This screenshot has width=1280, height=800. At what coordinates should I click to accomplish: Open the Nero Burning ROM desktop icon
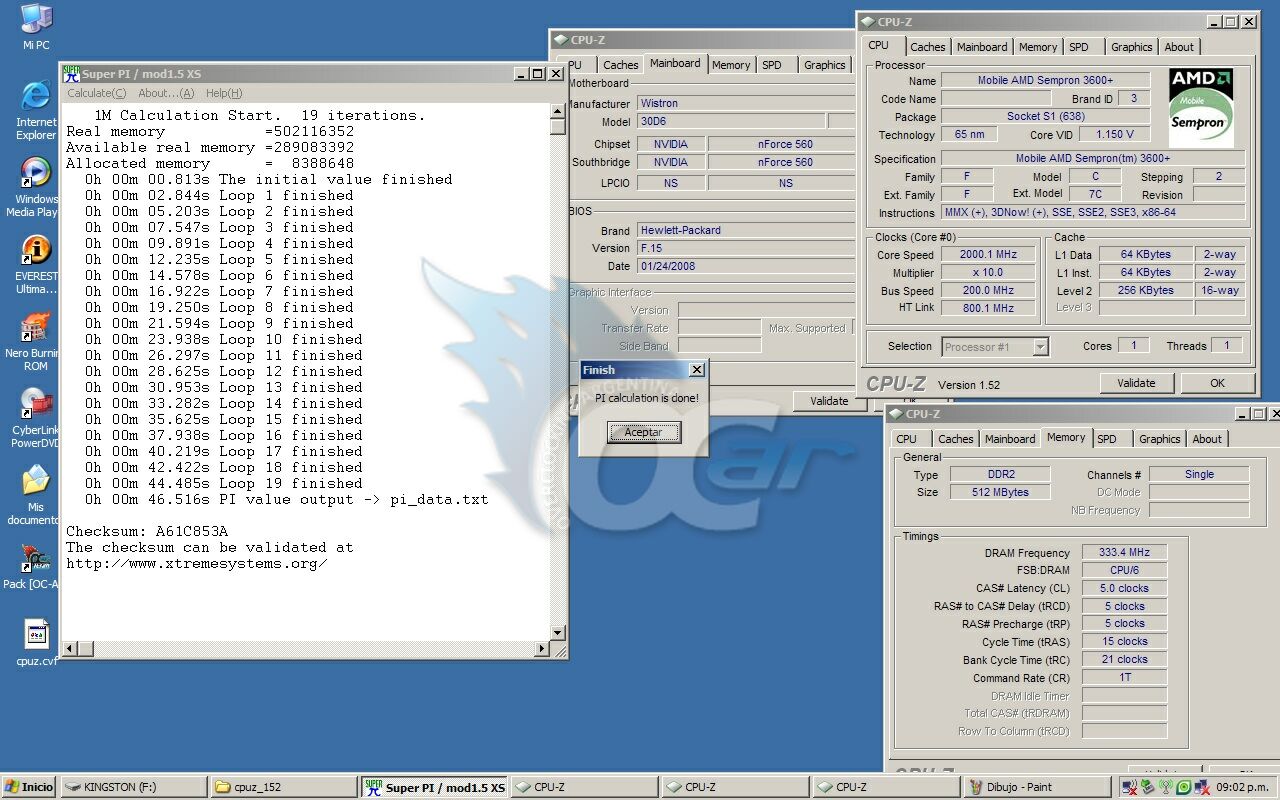[36, 343]
